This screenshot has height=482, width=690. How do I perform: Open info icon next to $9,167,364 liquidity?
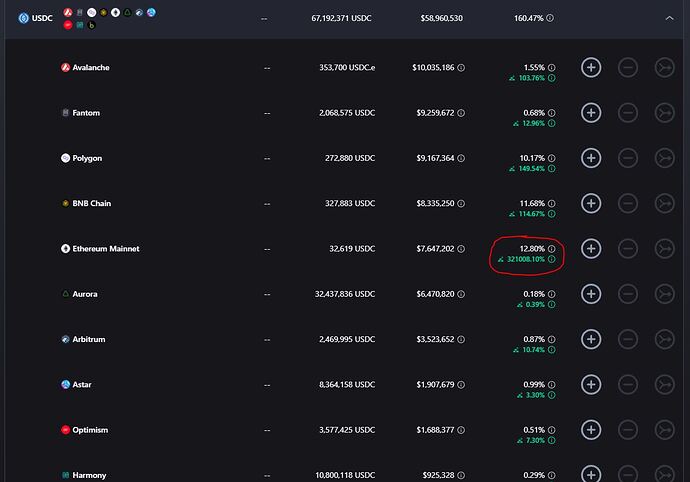[x=461, y=158]
